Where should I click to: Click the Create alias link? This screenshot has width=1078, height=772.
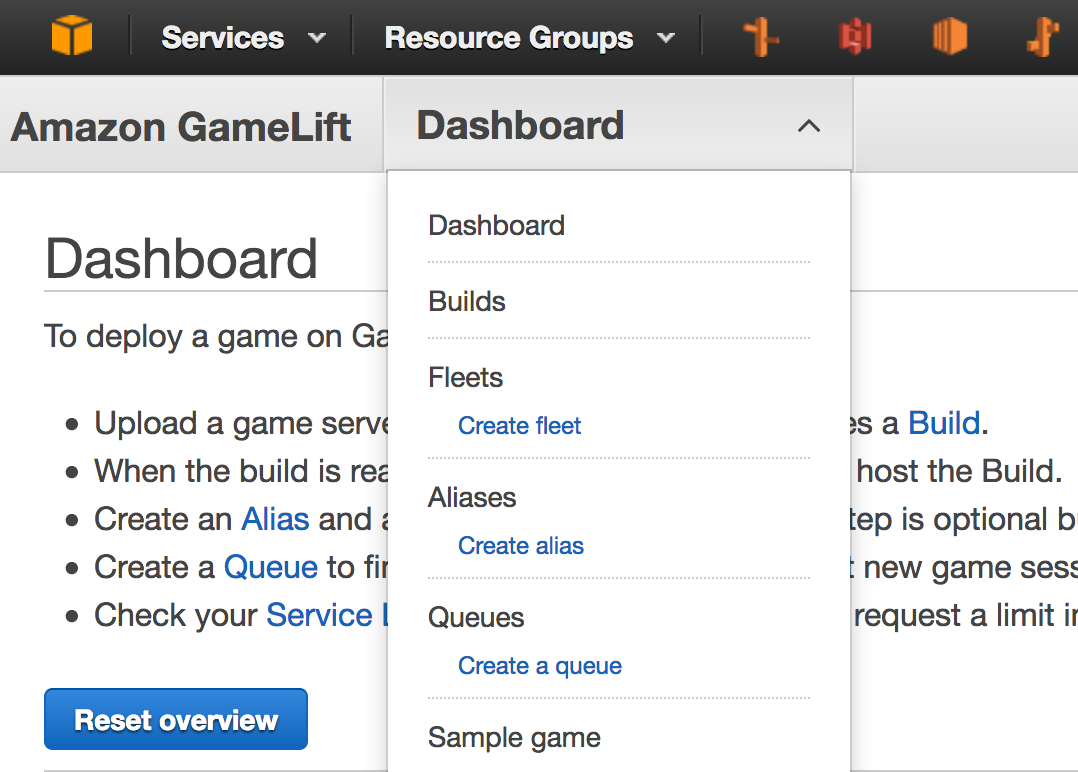(x=521, y=545)
